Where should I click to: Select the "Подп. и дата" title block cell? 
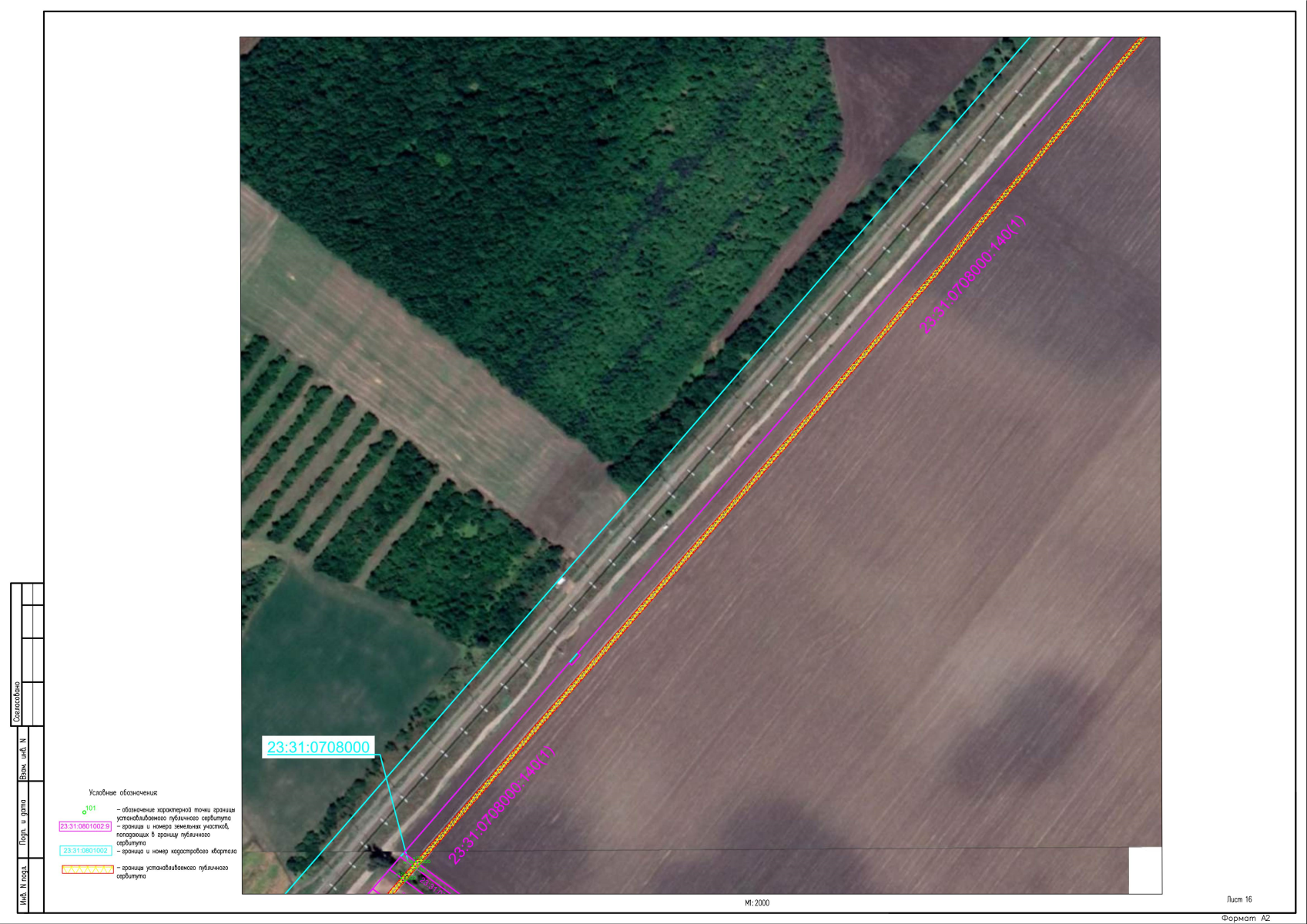point(23,822)
